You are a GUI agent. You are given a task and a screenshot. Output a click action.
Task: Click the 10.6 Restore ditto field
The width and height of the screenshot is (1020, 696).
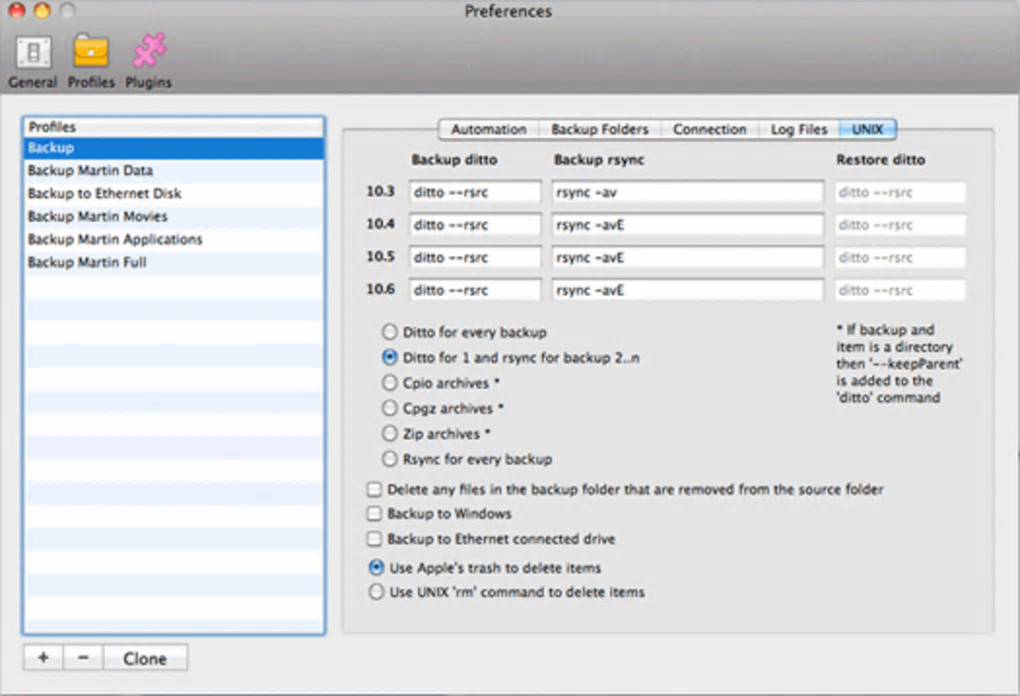(900, 290)
